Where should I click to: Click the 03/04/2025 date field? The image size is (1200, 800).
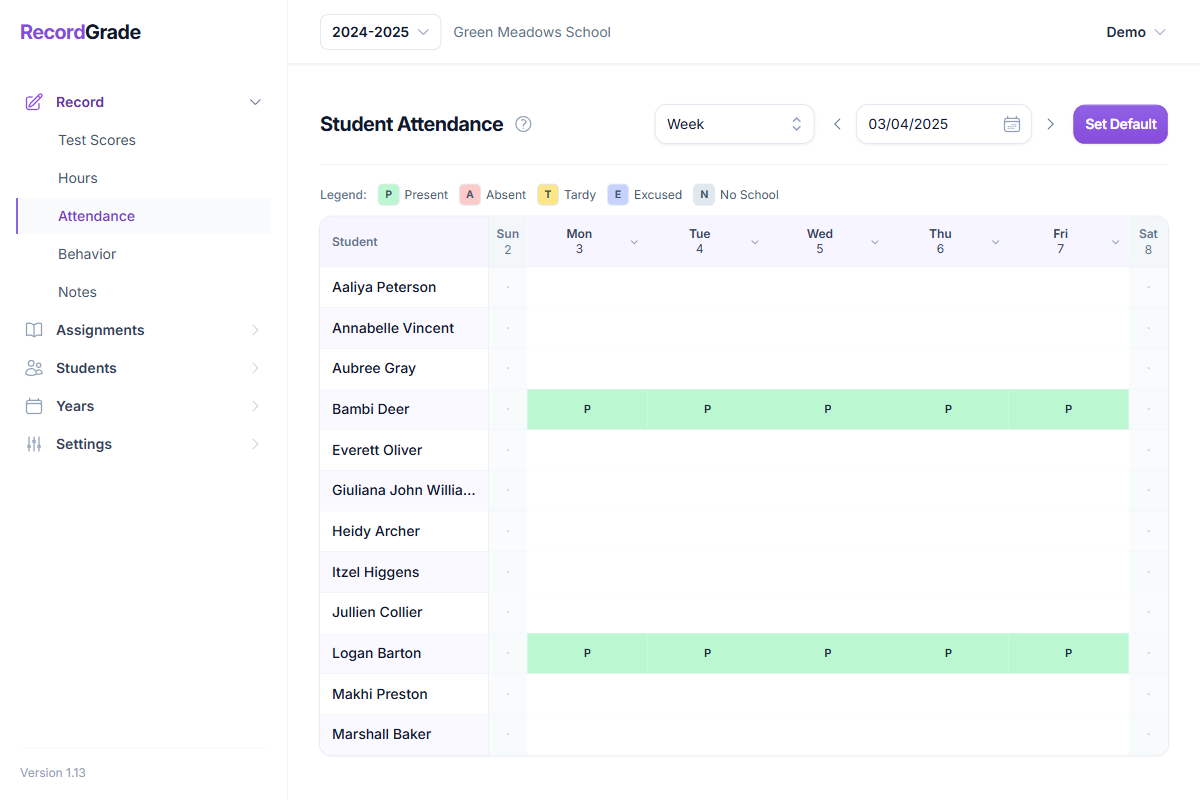tap(943, 124)
